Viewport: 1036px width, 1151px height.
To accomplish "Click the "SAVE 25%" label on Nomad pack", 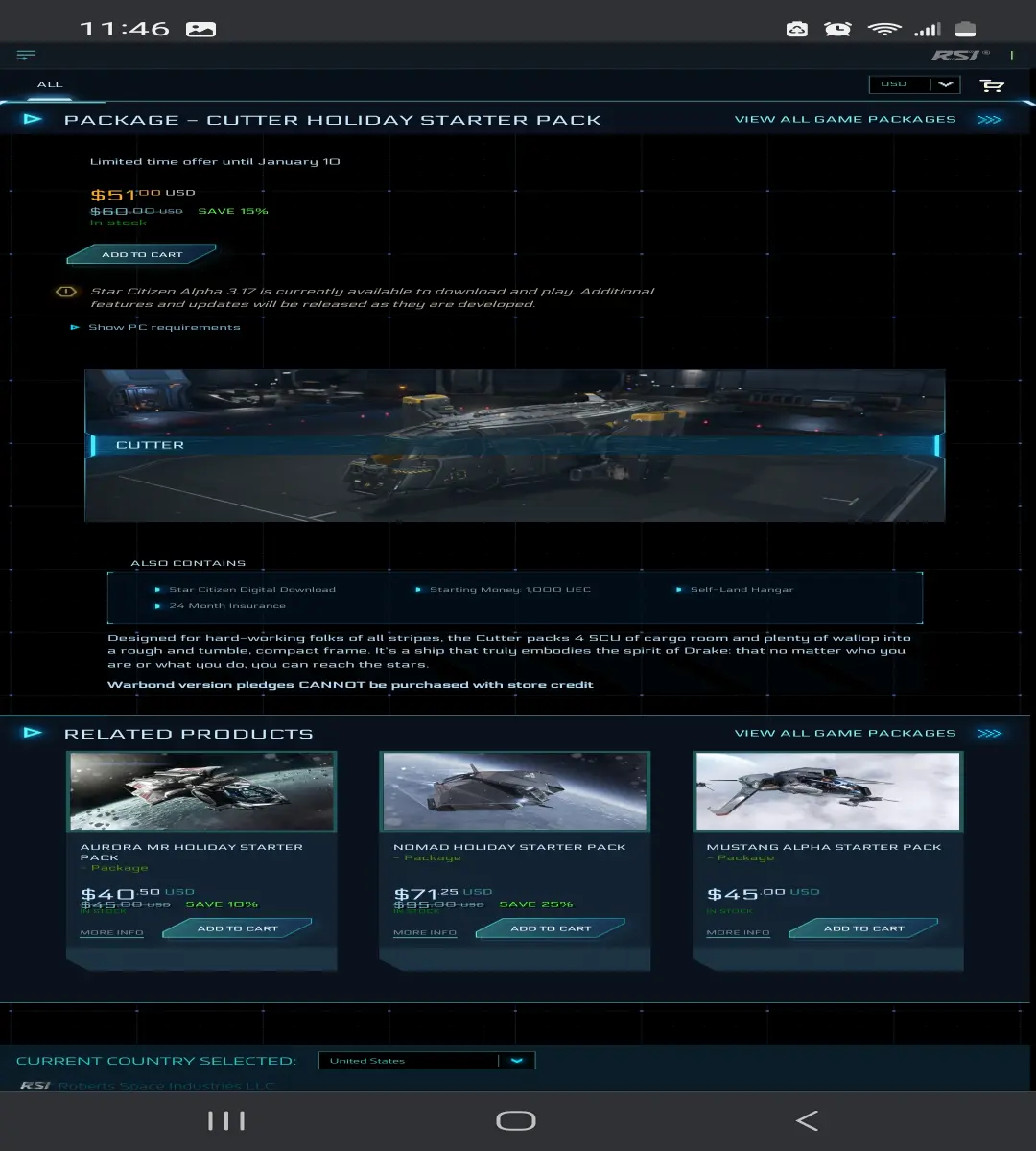I will [536, 904].
